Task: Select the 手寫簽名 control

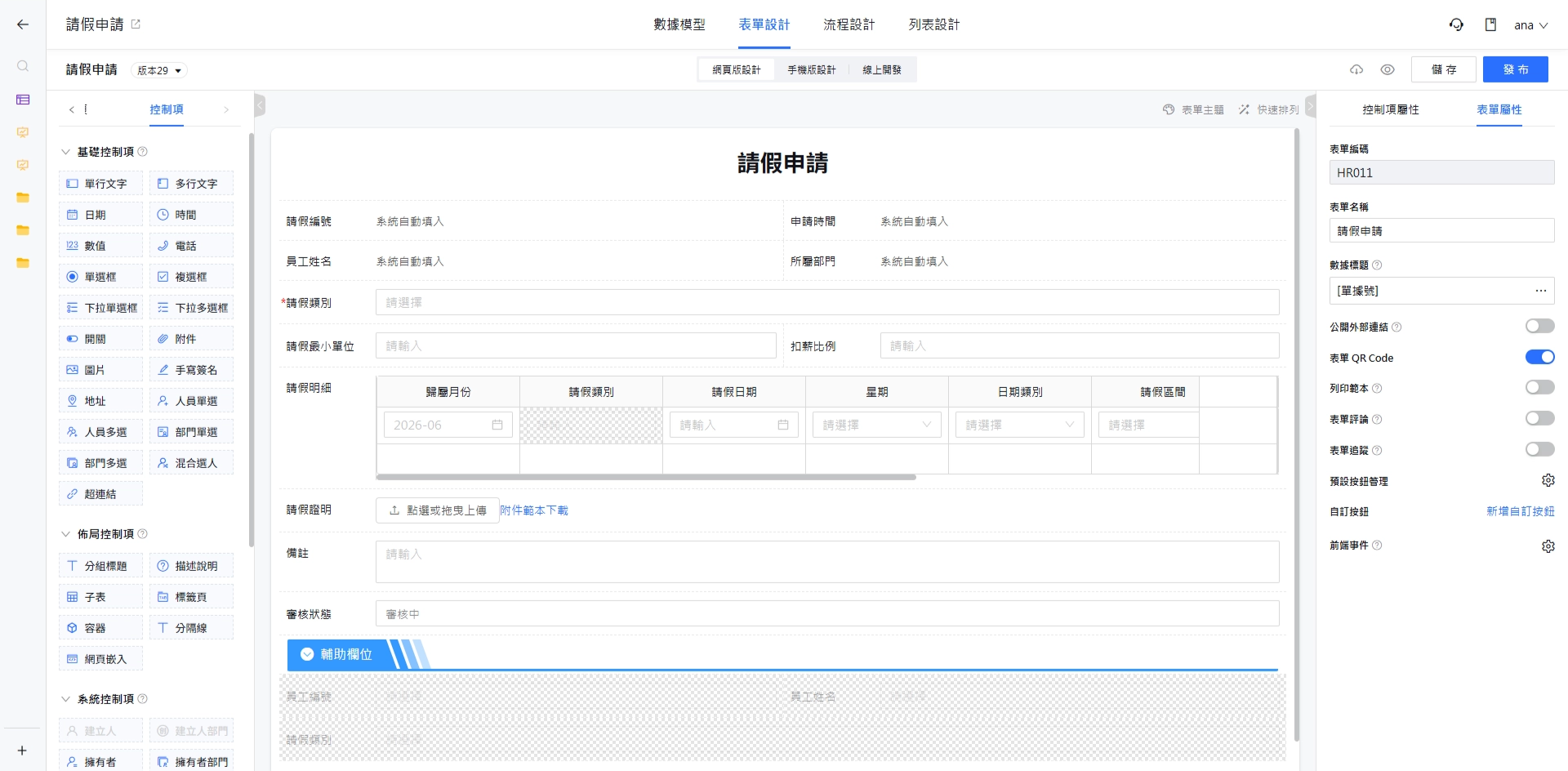Action: pyautogui.click(x=191, y=370)
